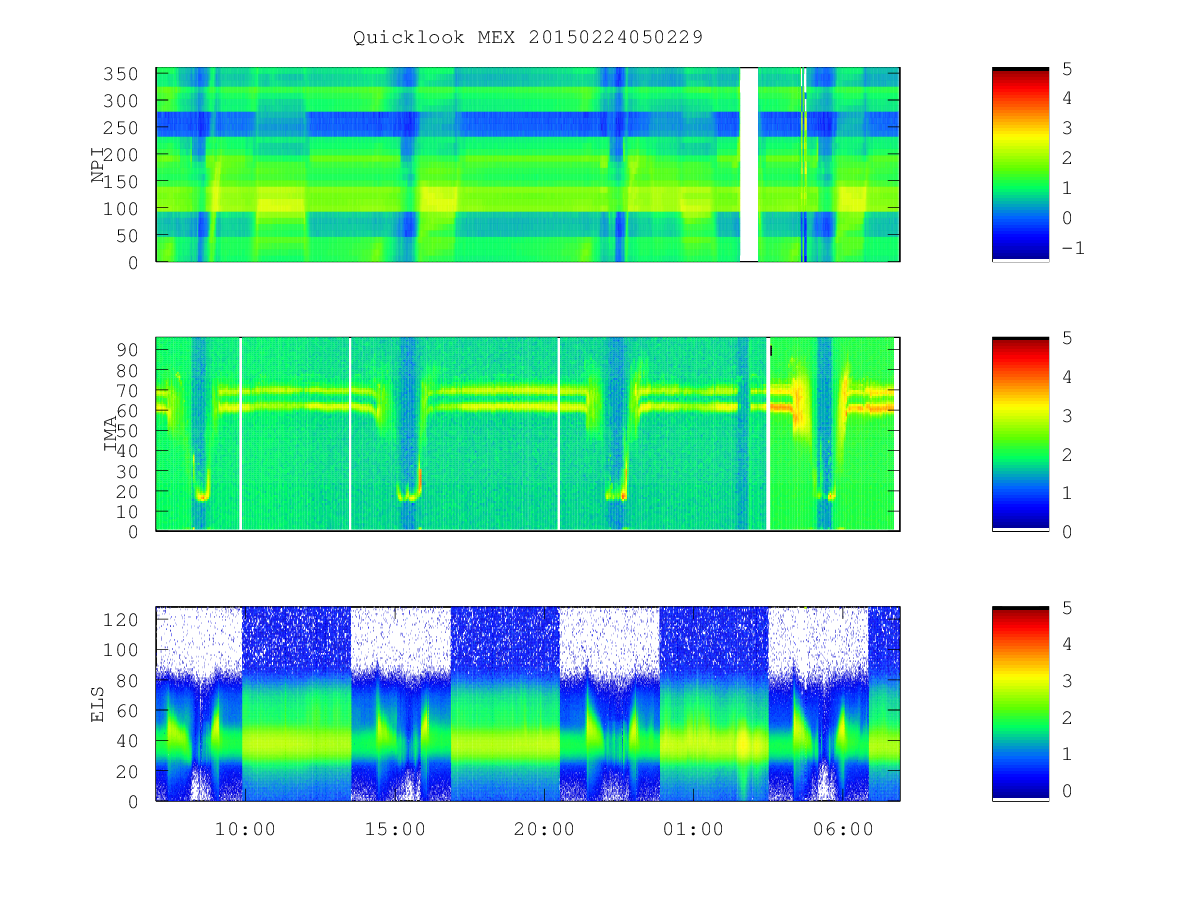Click the ELS spectrogram colorbar
This screenshot has width=1200, height=900.
[1020, 704]
